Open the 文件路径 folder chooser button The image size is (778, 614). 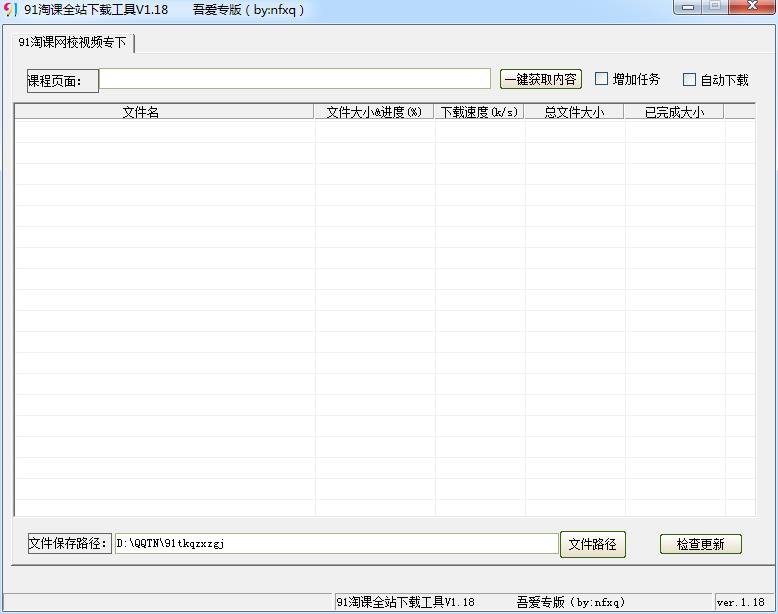click(593, 545)
